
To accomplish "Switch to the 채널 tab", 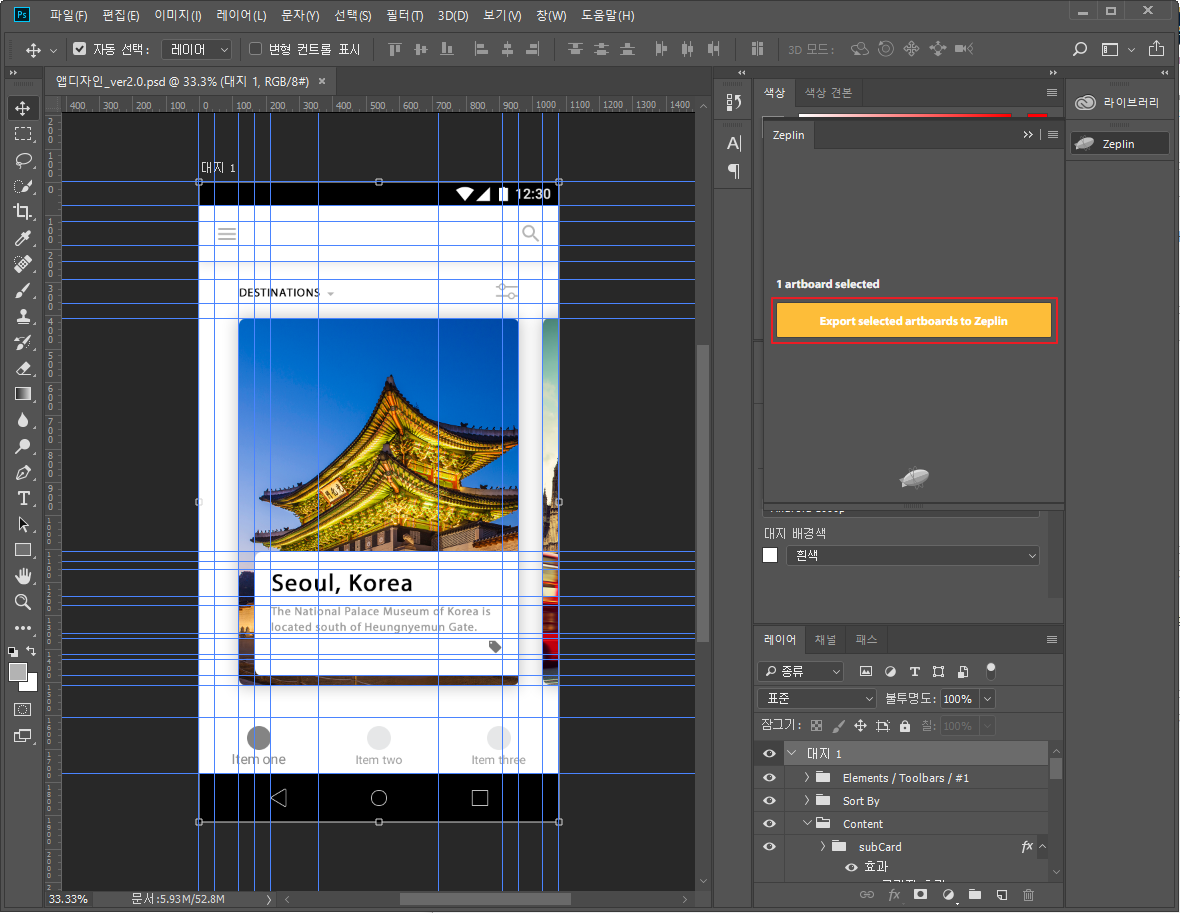I will point(825,640).
